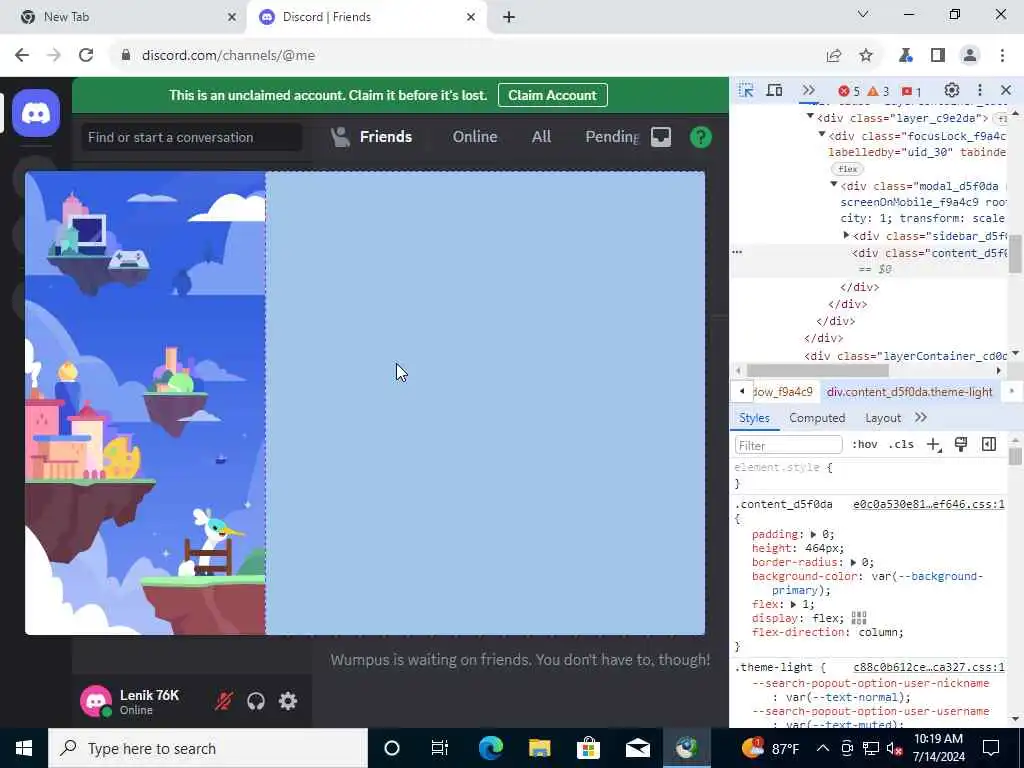Expand the sidebar_d5f div node

coord(846,235)
